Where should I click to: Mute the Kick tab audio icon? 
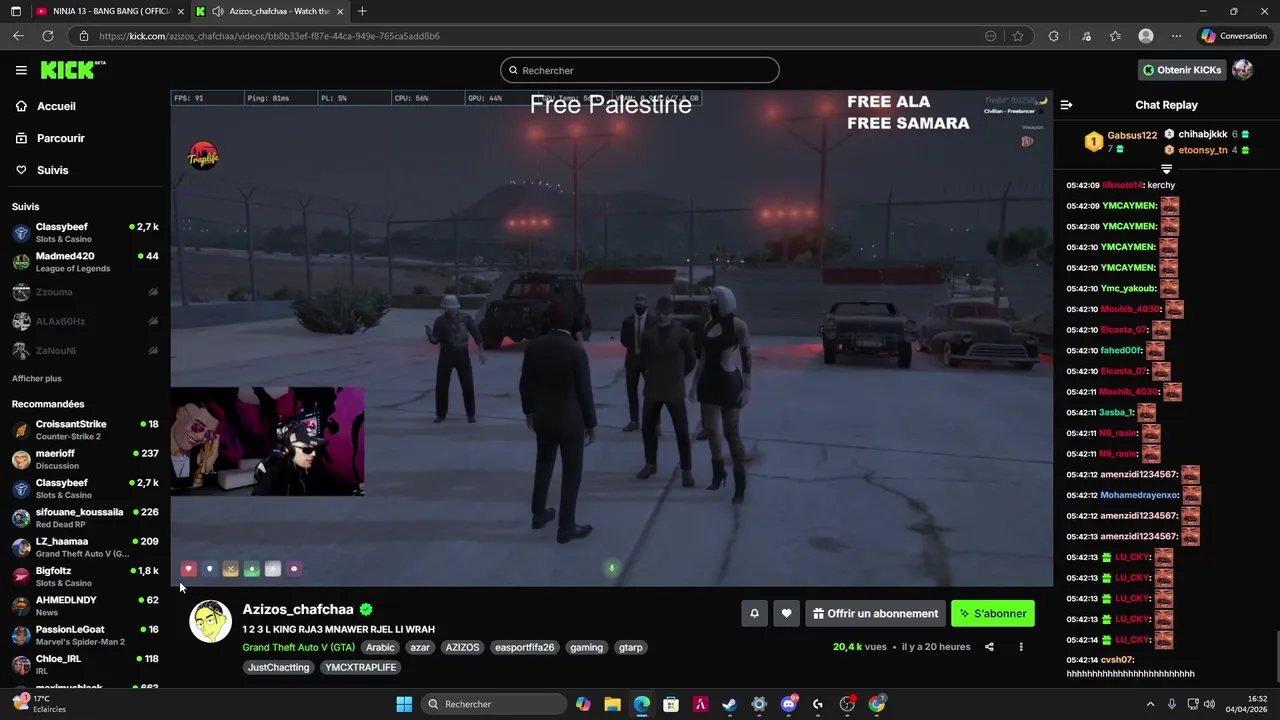(x=218, y=11)
